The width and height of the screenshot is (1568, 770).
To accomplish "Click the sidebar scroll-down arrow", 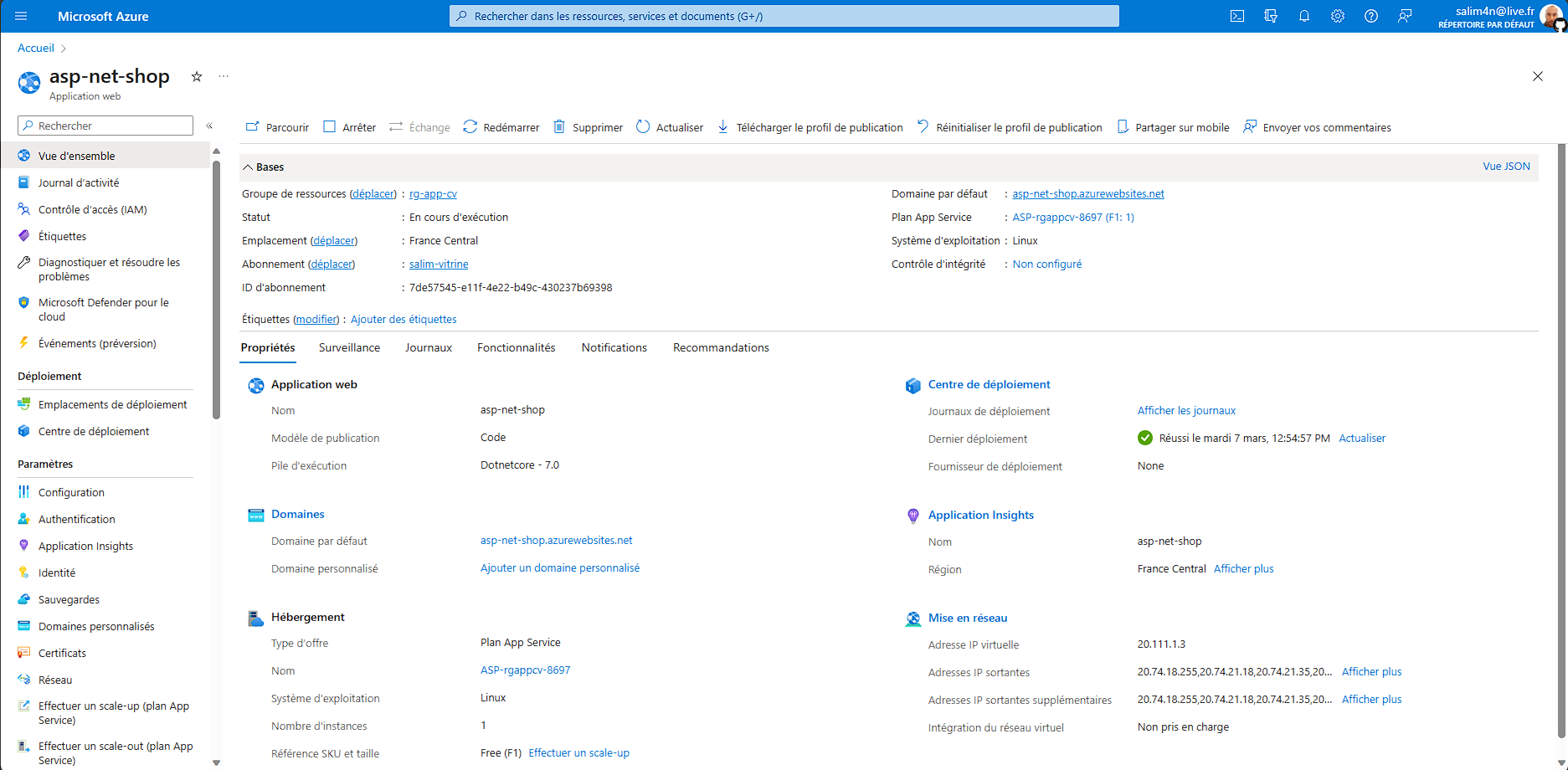I will point(217,762).
